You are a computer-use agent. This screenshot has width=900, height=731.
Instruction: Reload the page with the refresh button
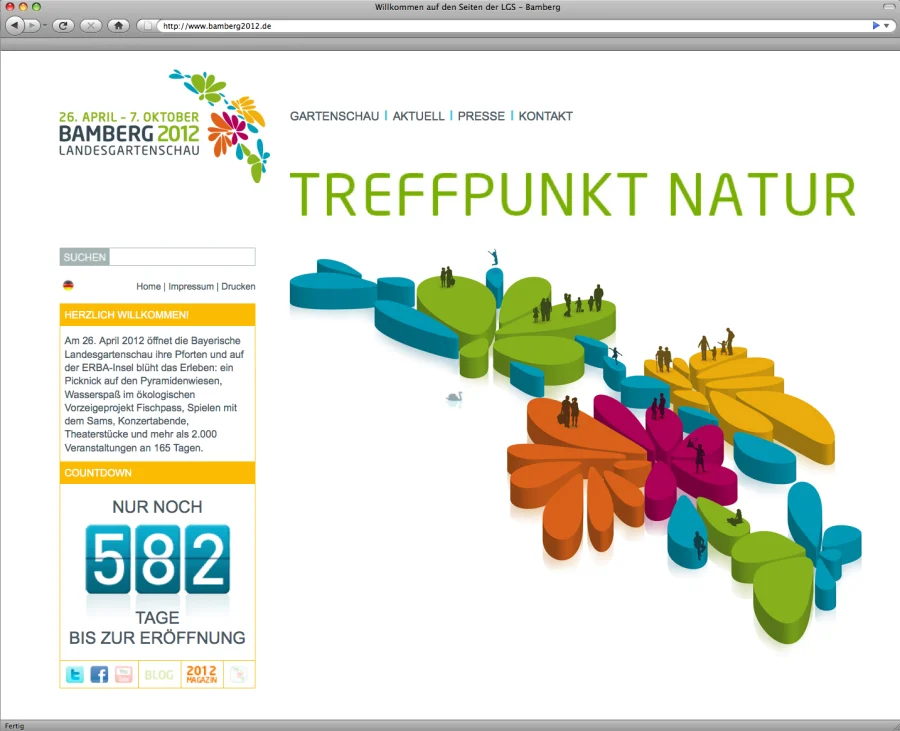[63, 25]
